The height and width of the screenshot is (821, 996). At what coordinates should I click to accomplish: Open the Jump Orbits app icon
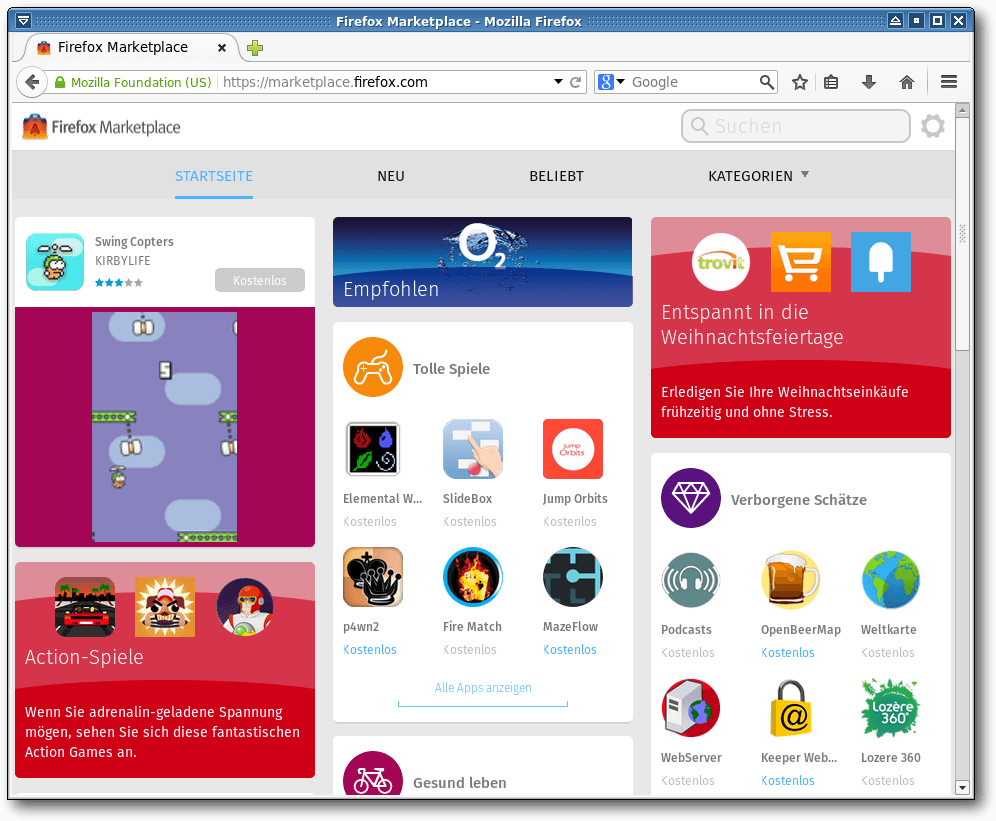572,449
